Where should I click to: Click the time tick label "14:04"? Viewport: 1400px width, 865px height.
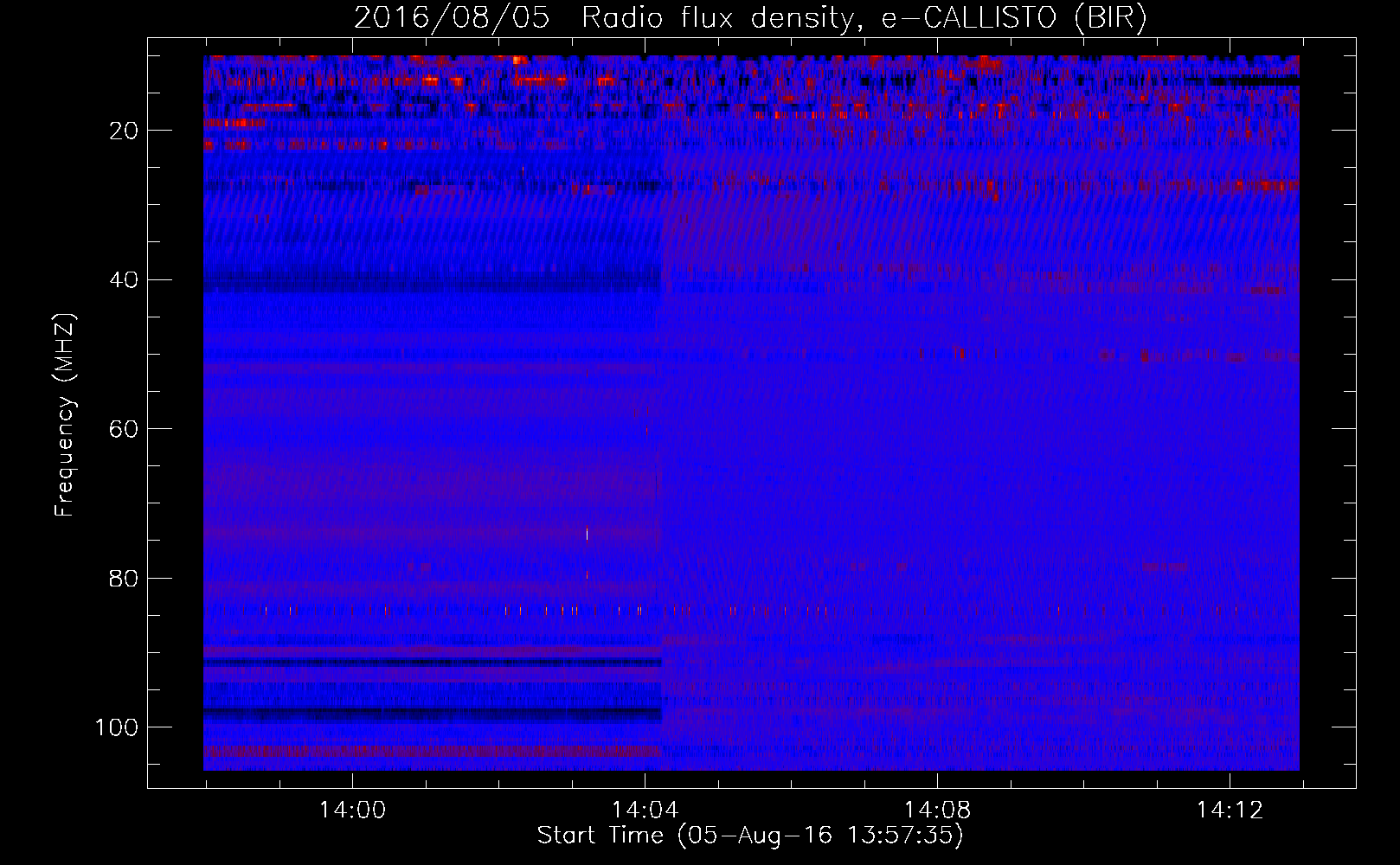645,811
